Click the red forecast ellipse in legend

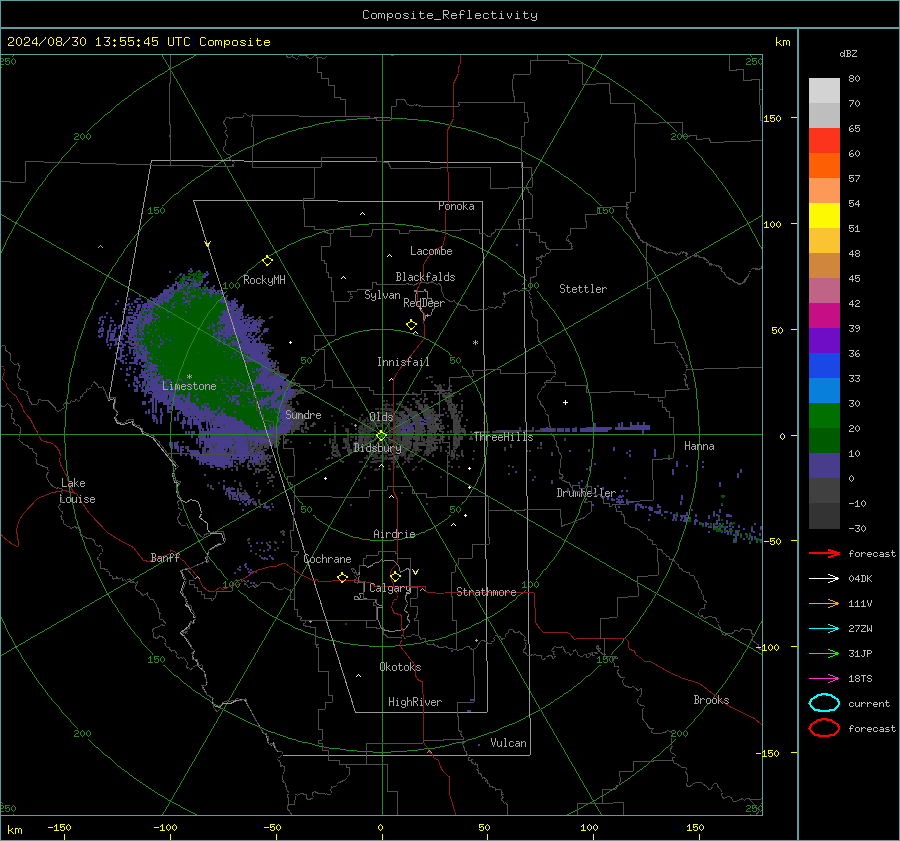[x=824, y=728]
